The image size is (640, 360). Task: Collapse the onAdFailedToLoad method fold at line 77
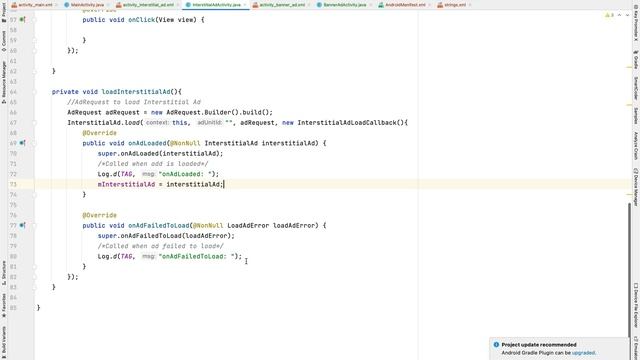click(35, 225)
